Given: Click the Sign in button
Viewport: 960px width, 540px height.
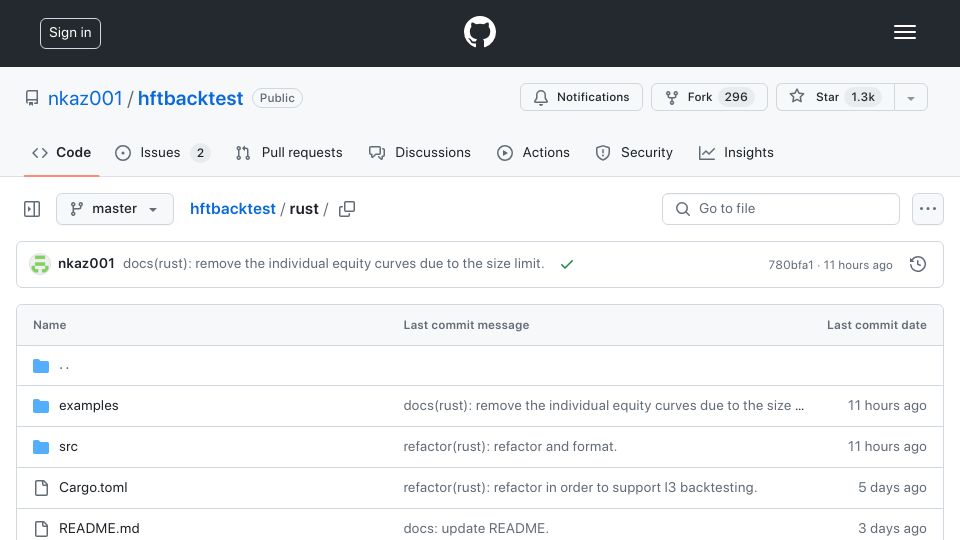Looking at the screenshot, I should coord(70,33).
